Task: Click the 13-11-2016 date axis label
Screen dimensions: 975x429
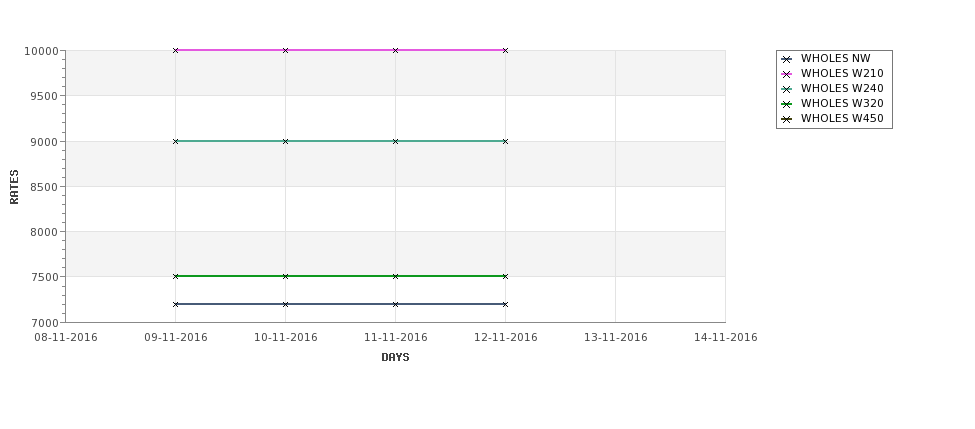Action: pos(615,338)
